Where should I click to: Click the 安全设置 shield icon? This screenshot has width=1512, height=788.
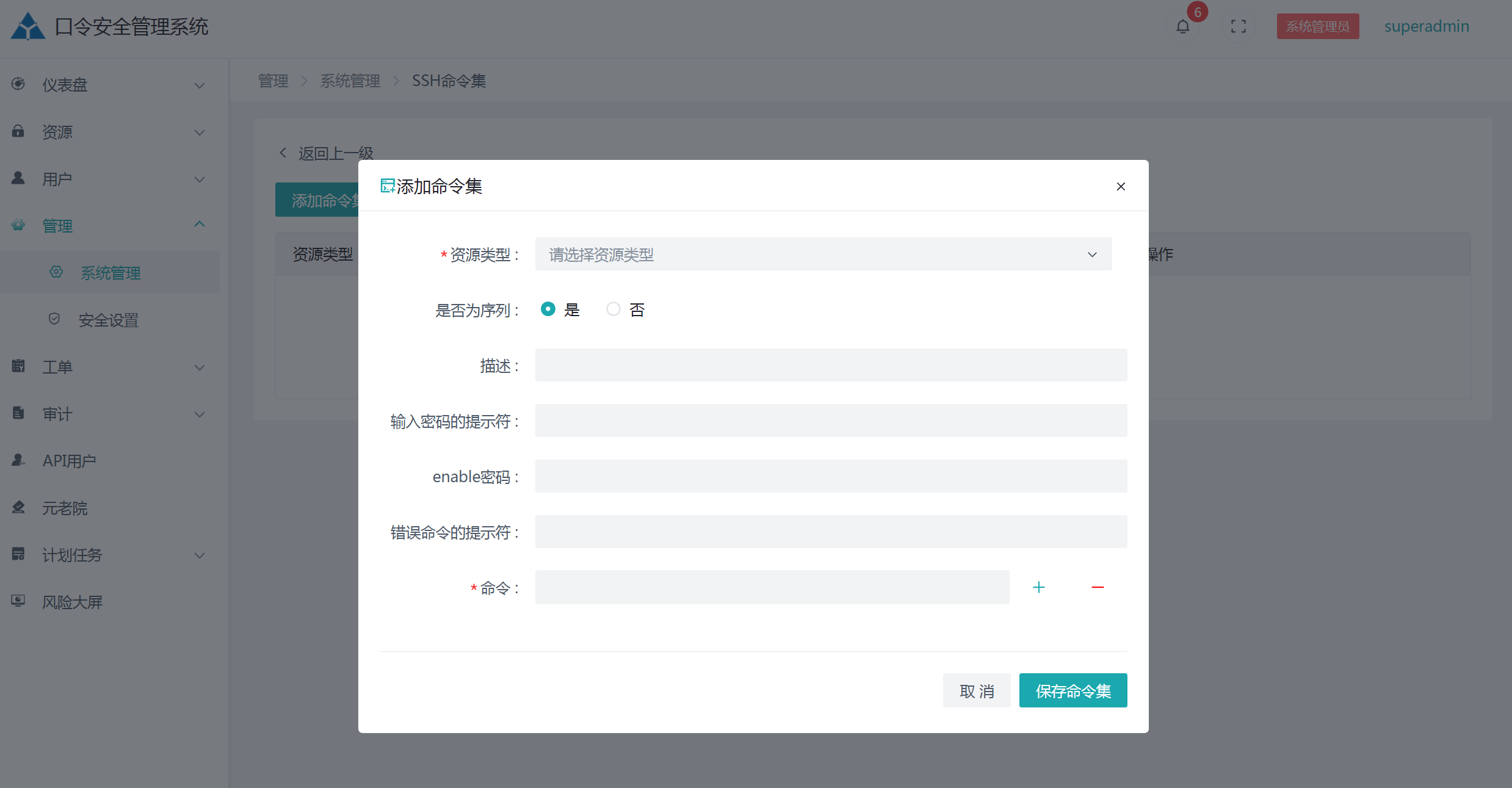point(54,319)
